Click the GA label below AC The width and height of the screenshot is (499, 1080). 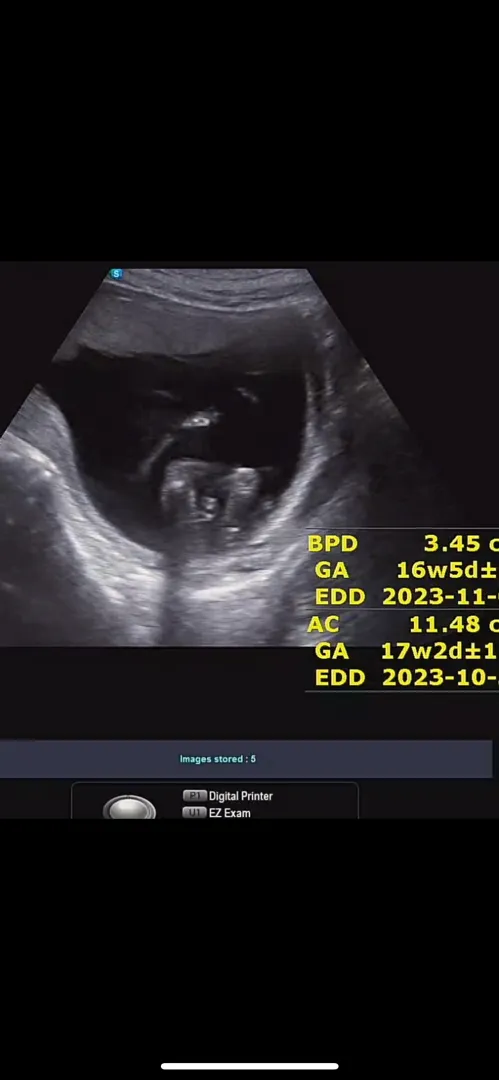[x=332, y=651]
